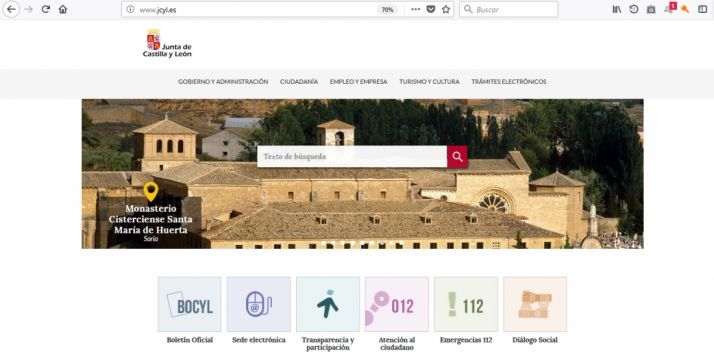This screenshot has height=360, width=714.
Task: Reload the page
Action: 46,9
